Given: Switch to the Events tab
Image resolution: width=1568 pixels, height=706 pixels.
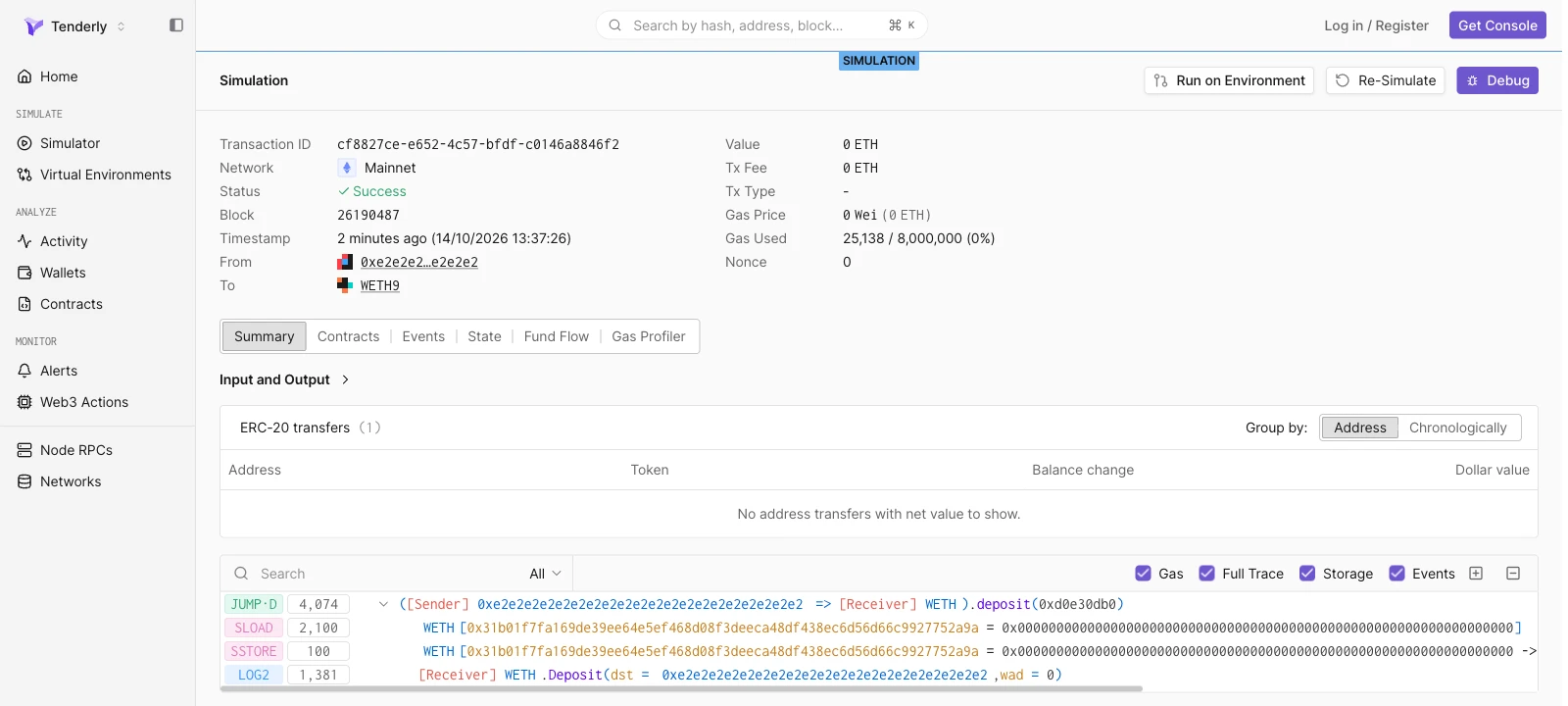Looking at the screenshot, I should pos(423,336).
